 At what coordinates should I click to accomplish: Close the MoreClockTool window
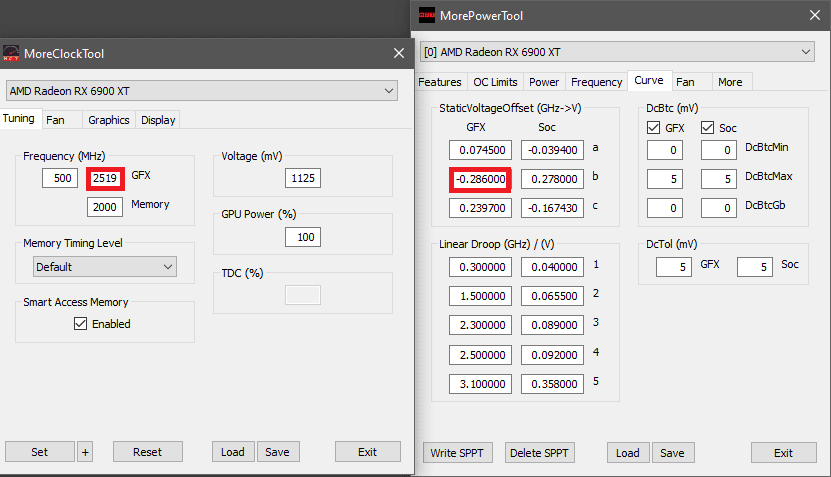[x=399, y=53]
